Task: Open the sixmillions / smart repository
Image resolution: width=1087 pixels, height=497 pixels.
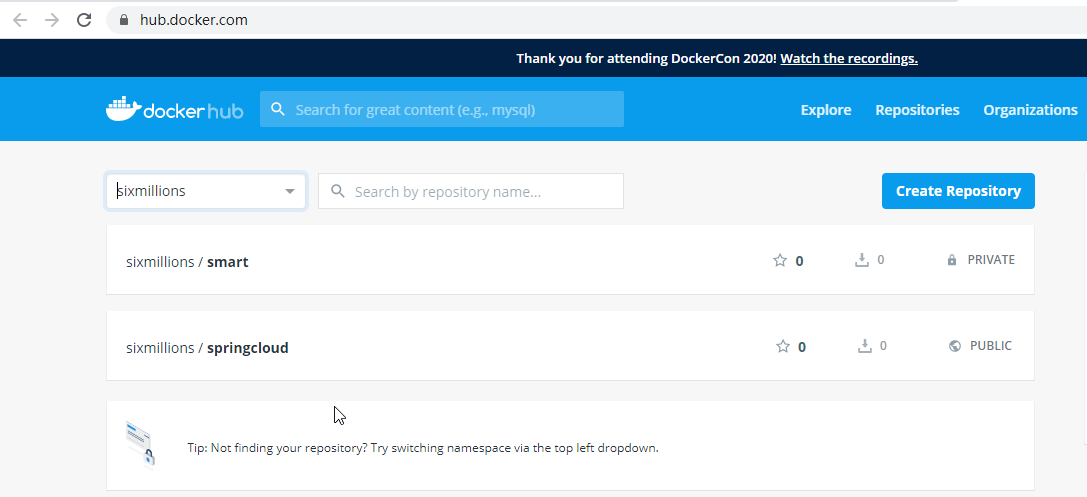Action: (x=187, y=262)
